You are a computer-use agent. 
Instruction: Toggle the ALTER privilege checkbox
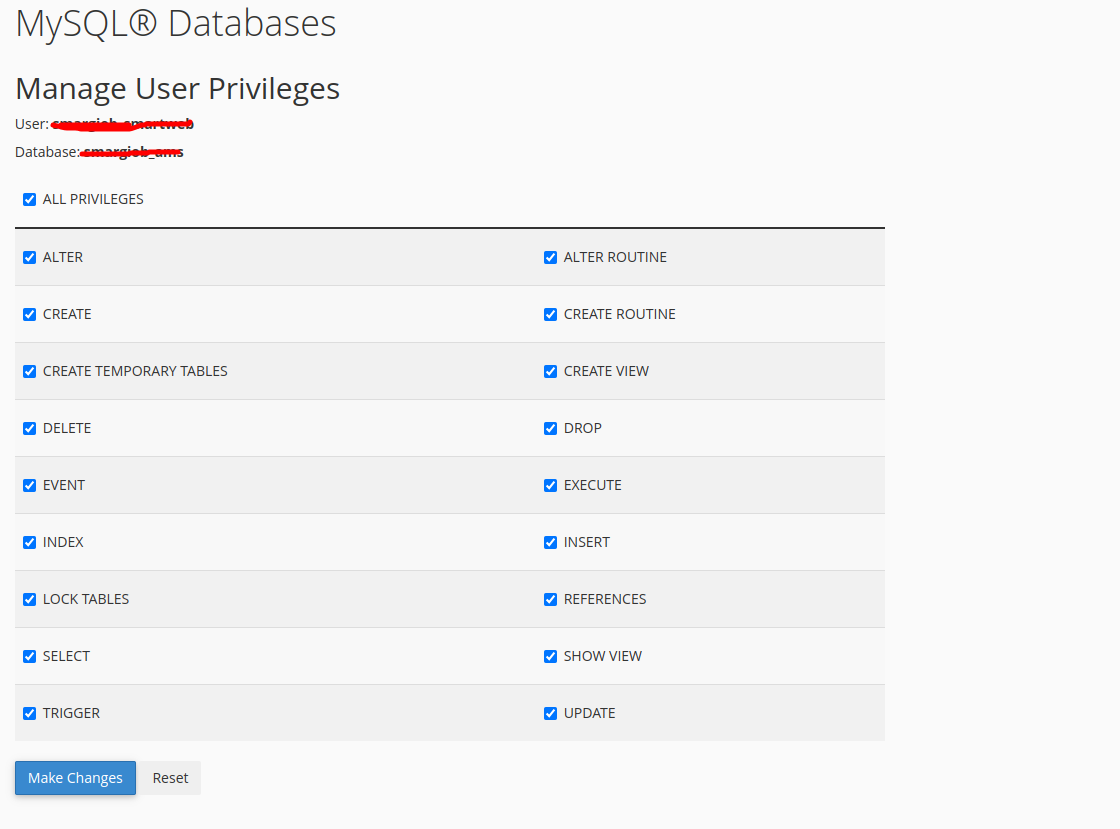(30, 257)
